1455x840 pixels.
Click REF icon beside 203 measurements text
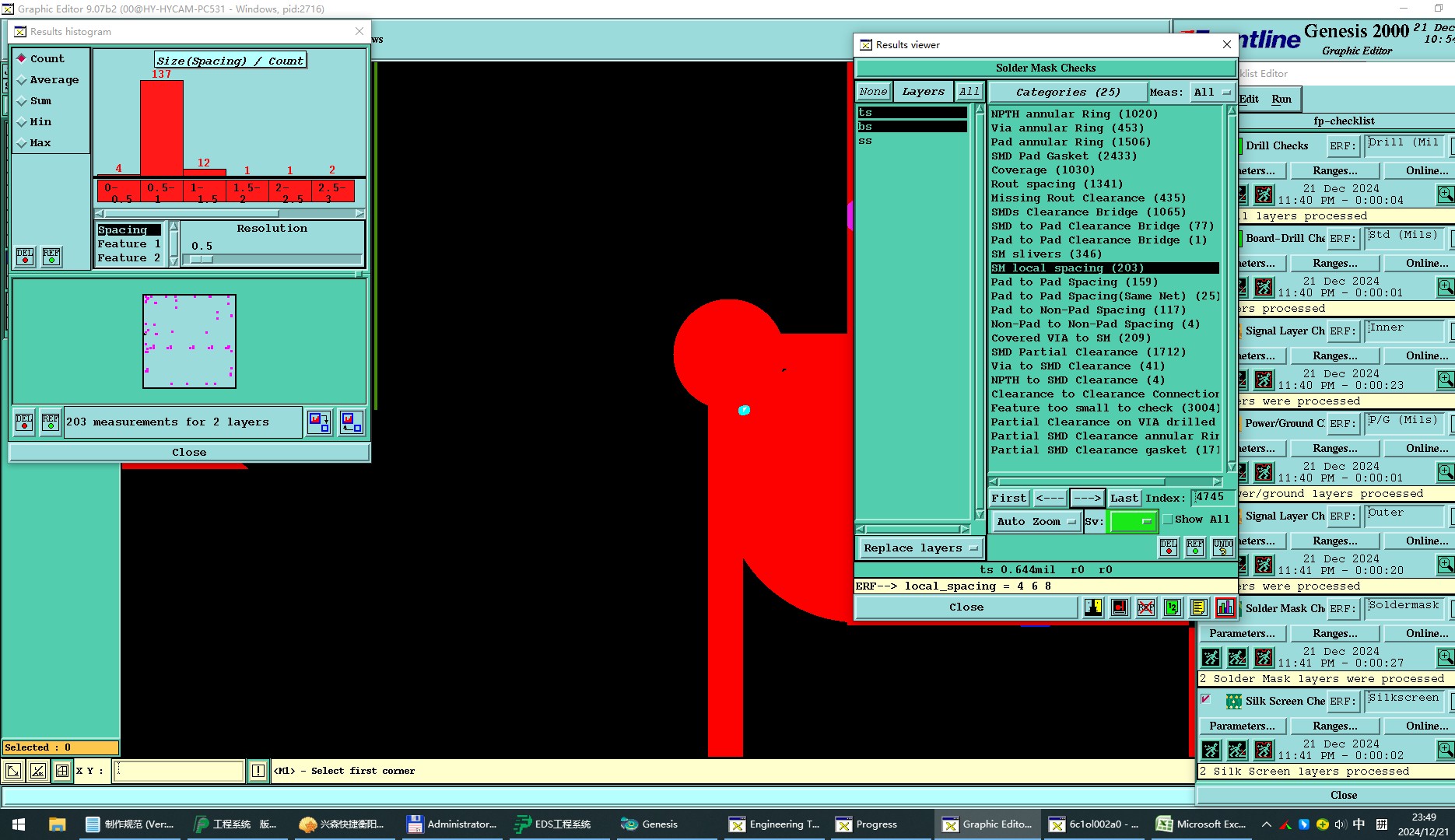(x=51, y=422)
